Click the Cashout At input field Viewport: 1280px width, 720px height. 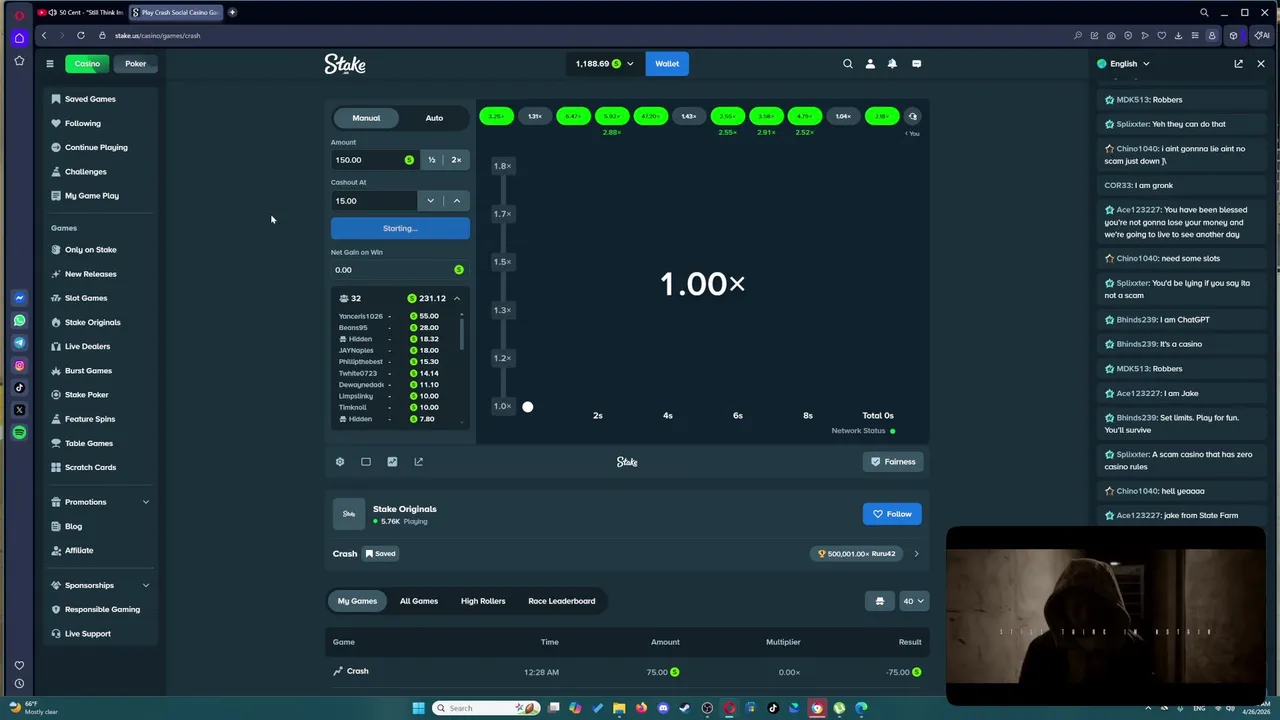[x=375, y=201]
